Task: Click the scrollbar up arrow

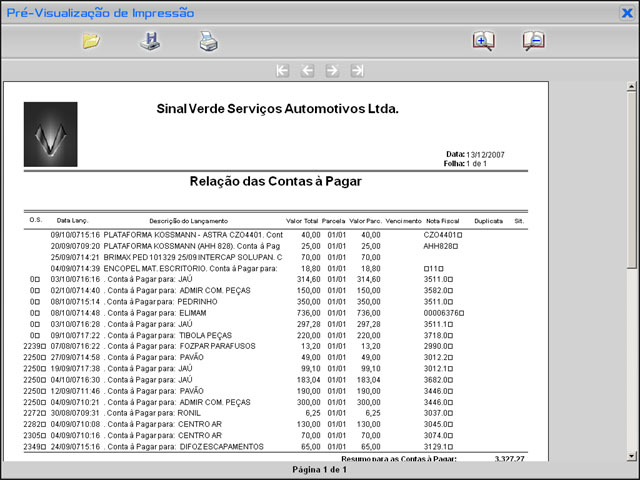Action: point(631,88)
